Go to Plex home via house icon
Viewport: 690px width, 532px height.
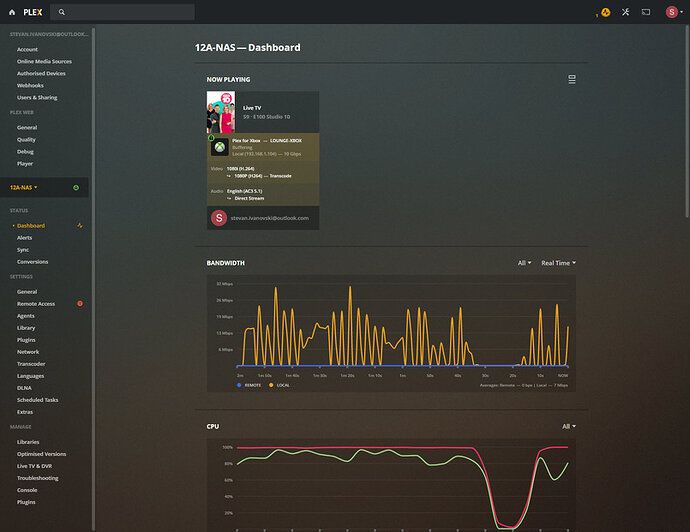(12, 12)
